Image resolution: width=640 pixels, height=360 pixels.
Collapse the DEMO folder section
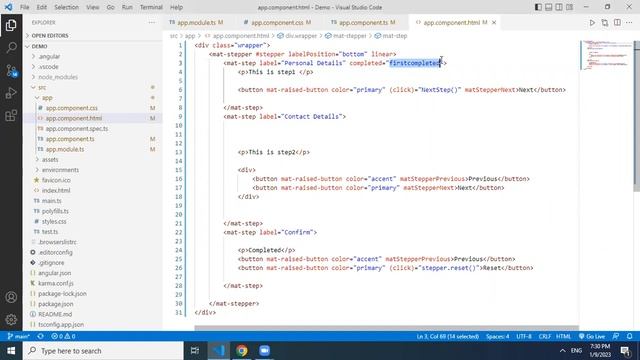(40, 47)
